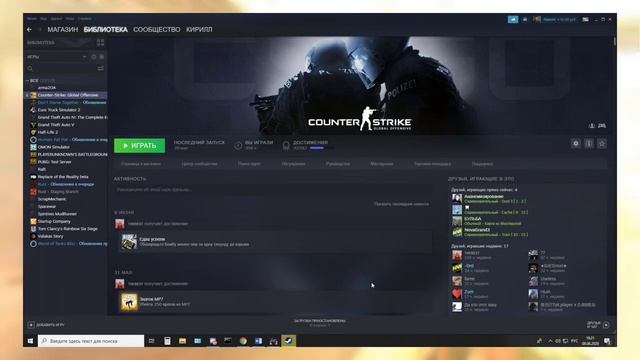Click friend NovaGrandII avatar
This screenshot has width=640, height=360.
[457, 232]
